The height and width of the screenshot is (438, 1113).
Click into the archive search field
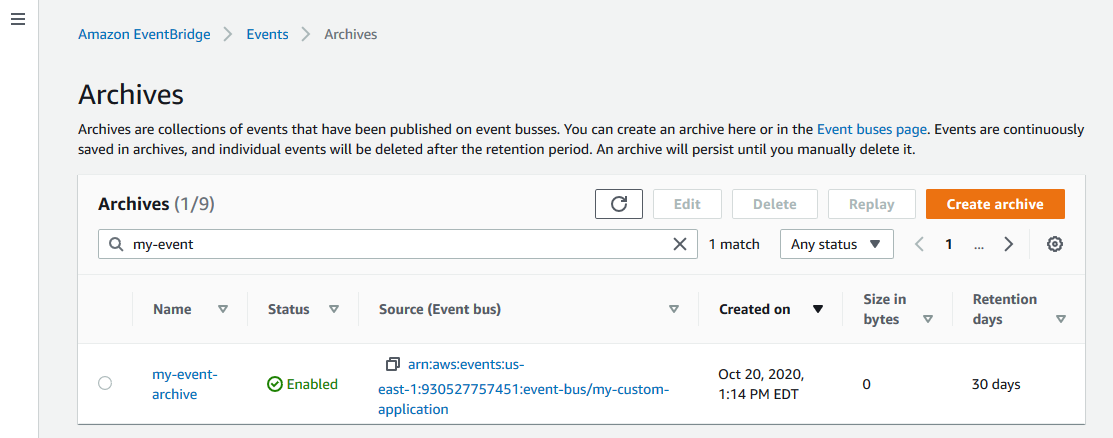click(x=400, y=244)
